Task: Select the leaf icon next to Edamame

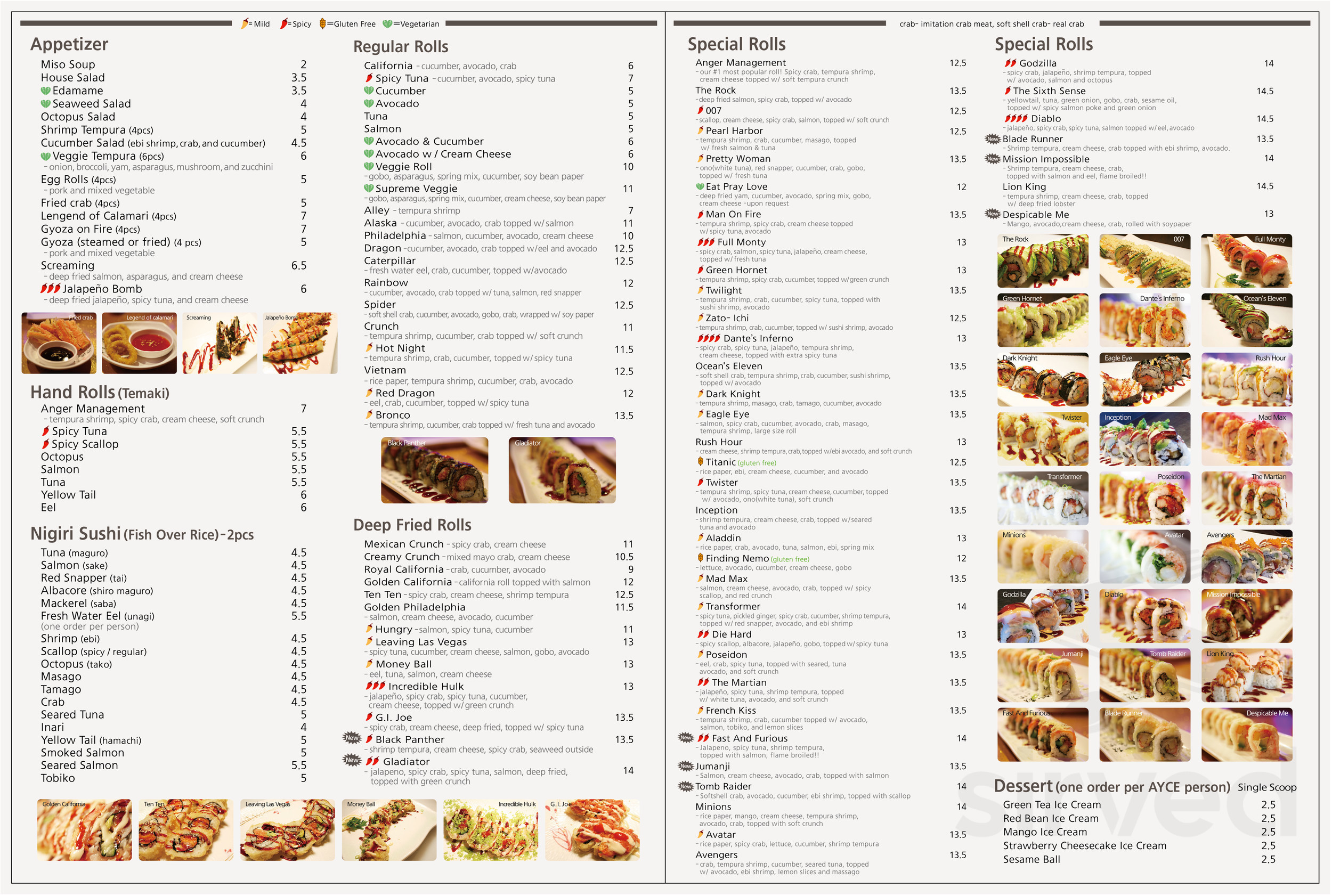Action: [45, 90]
